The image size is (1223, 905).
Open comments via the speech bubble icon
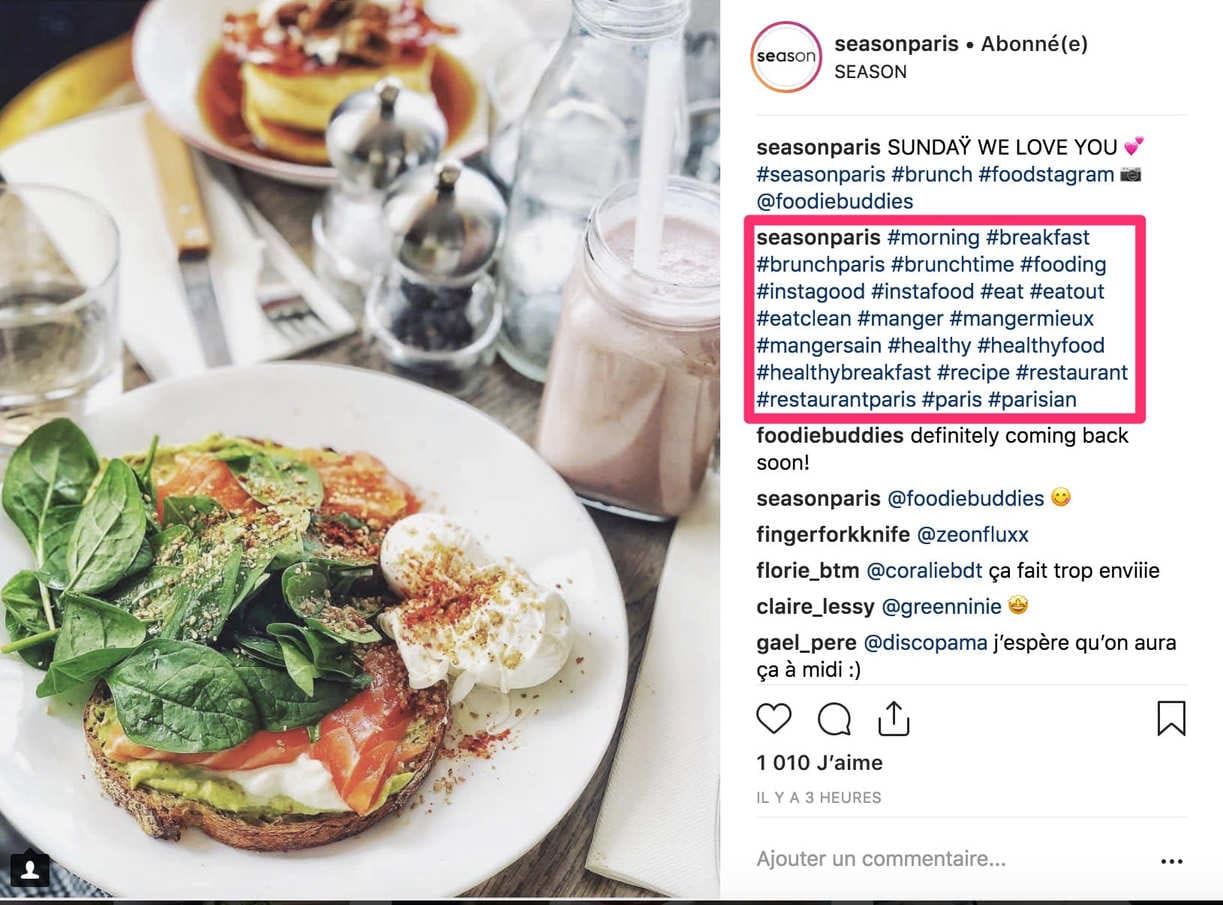834,718
